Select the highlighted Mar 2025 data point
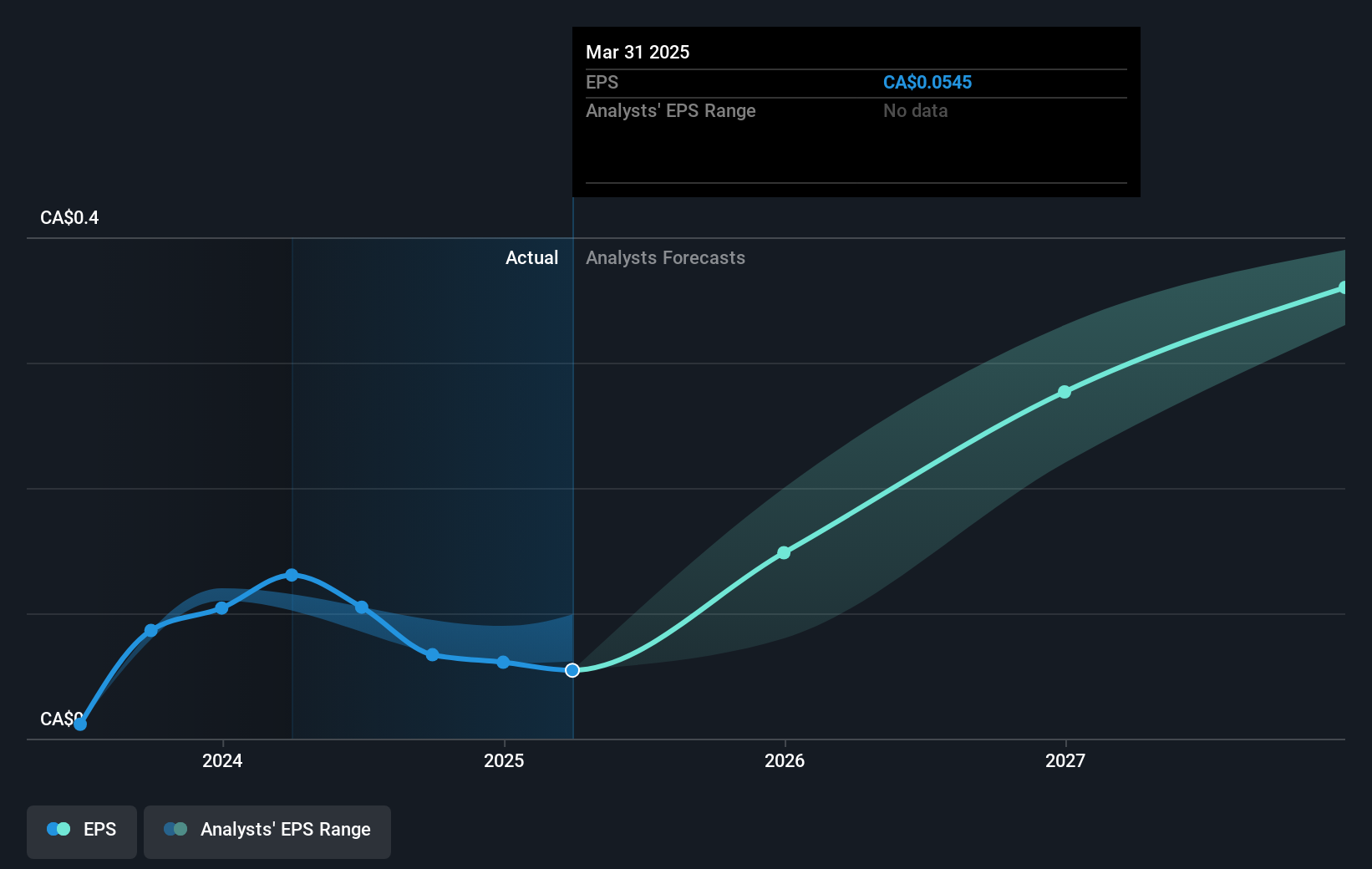 (x=572, y=670)
